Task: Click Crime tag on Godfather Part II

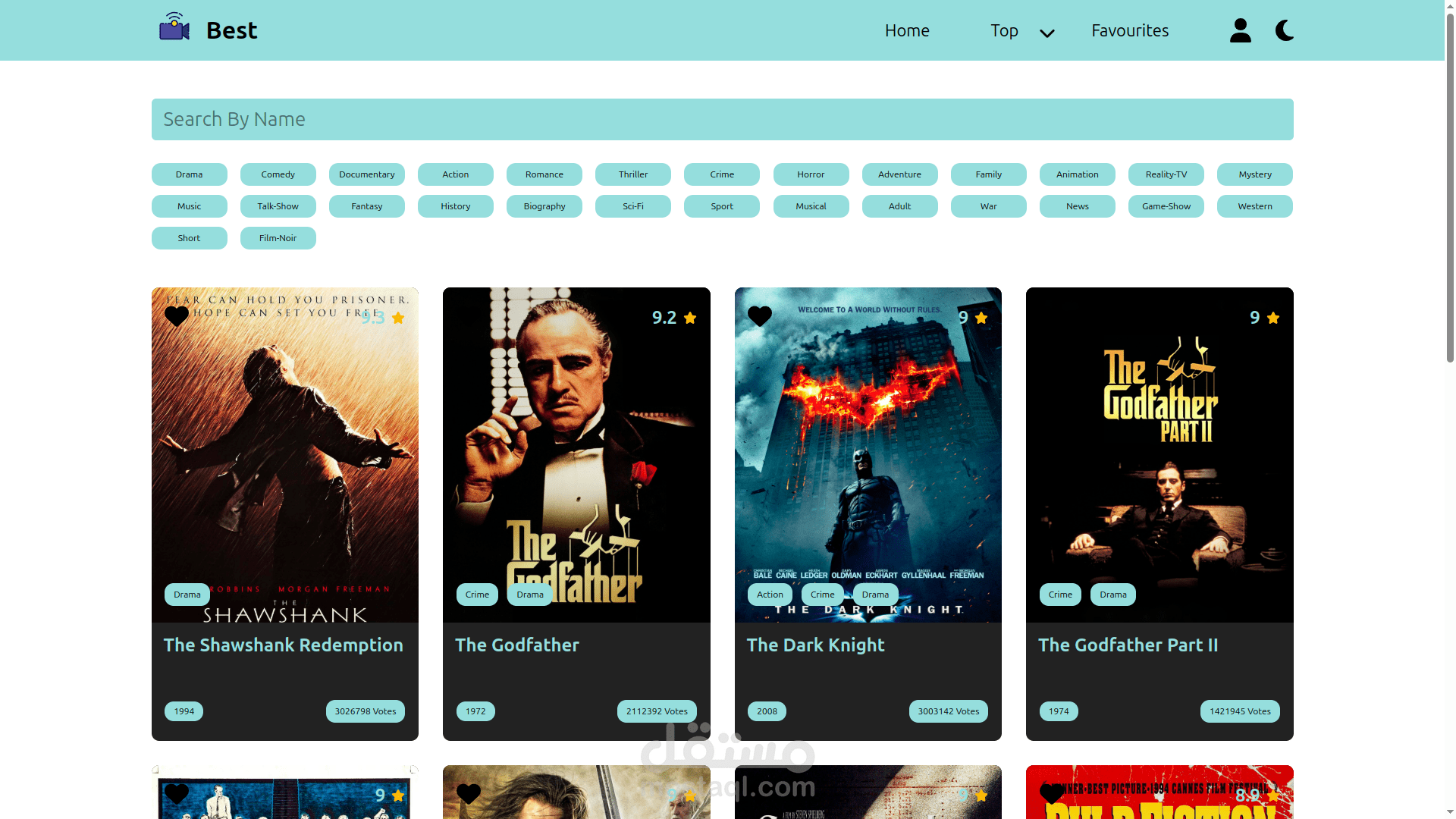Action: pos(1060,595)
